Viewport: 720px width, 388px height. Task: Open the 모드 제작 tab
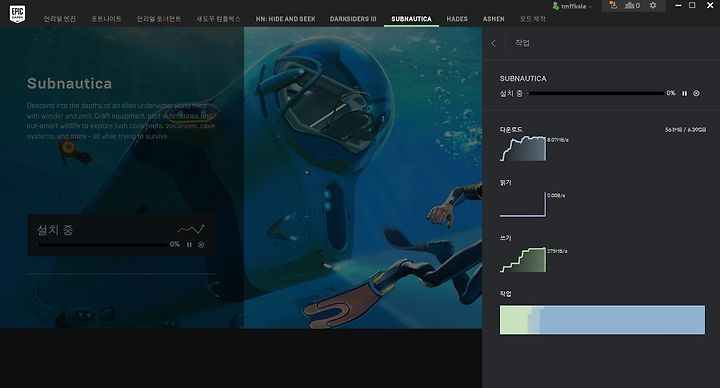(x=533, y=19)
